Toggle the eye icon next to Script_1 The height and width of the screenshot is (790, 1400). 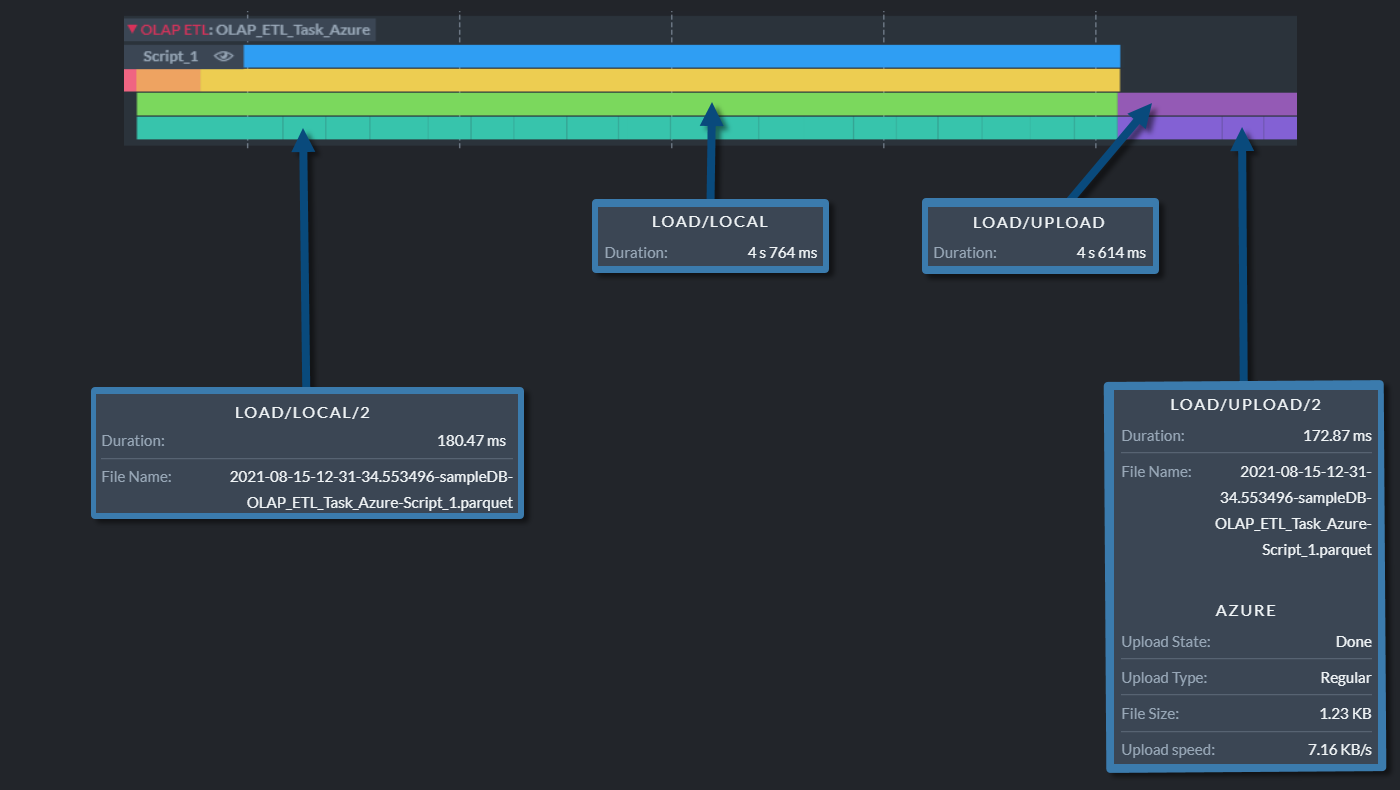pyautogui.click(x=223, y=57)
